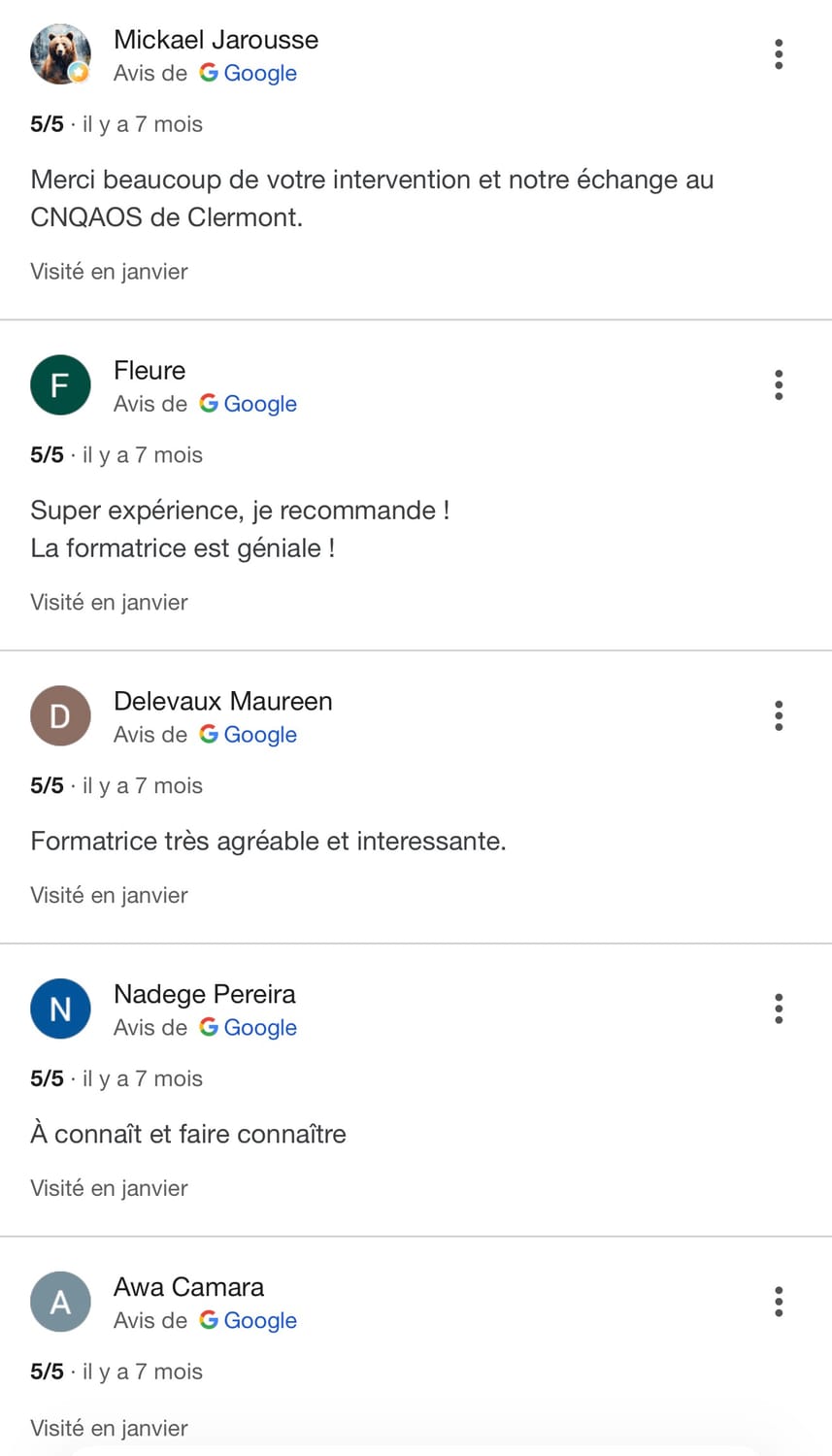Open Google link under Fleure's name
832x1456 pixels.
249,405
